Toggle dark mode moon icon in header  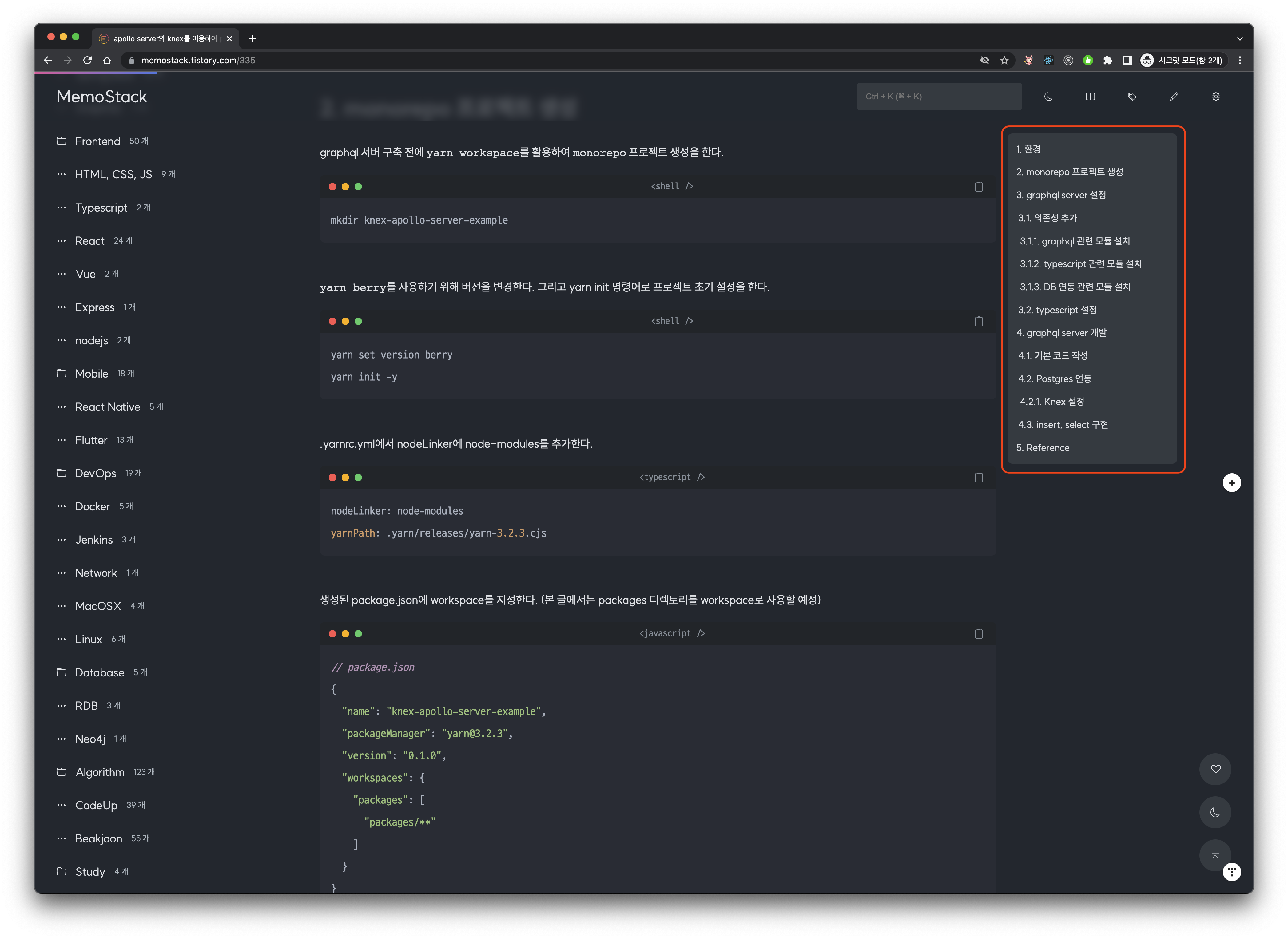1048,97
